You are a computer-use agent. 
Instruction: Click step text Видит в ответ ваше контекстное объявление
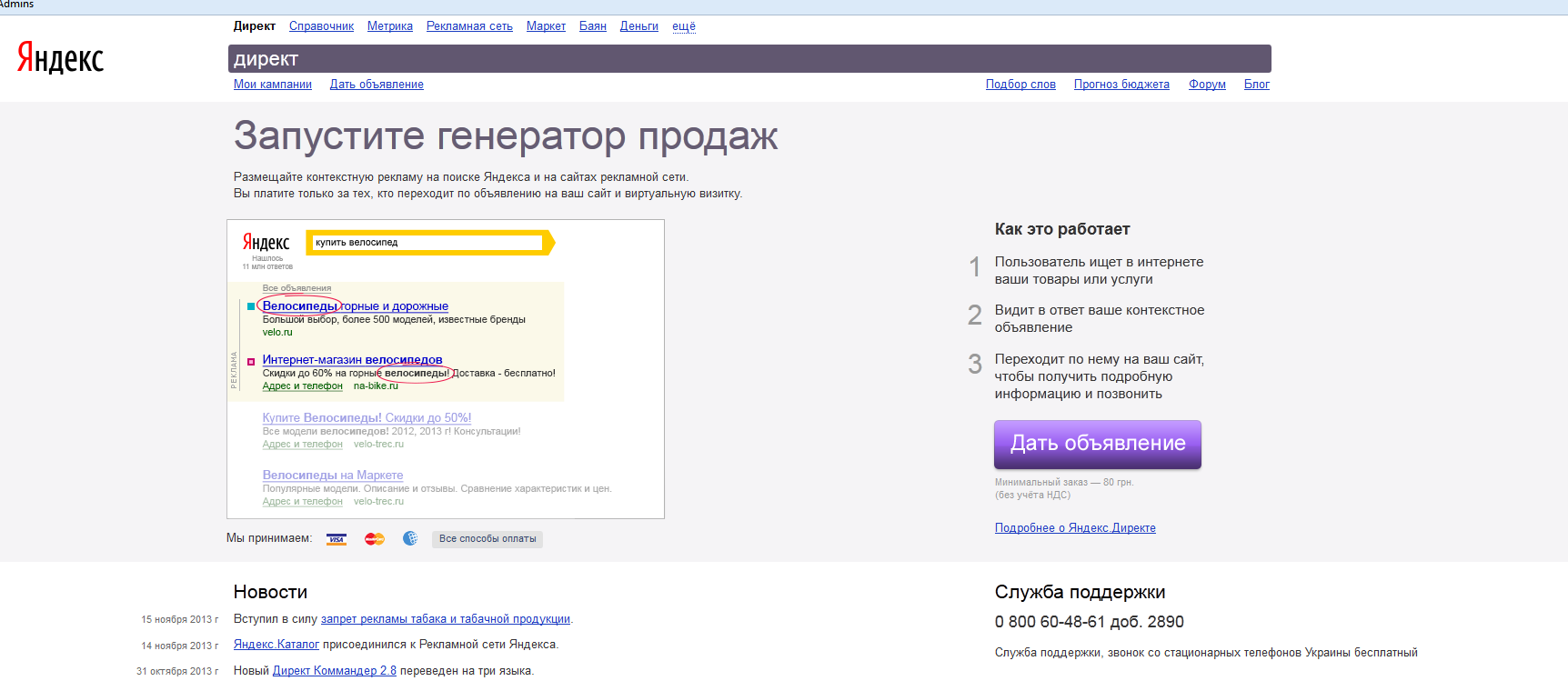coord(1100,319)
